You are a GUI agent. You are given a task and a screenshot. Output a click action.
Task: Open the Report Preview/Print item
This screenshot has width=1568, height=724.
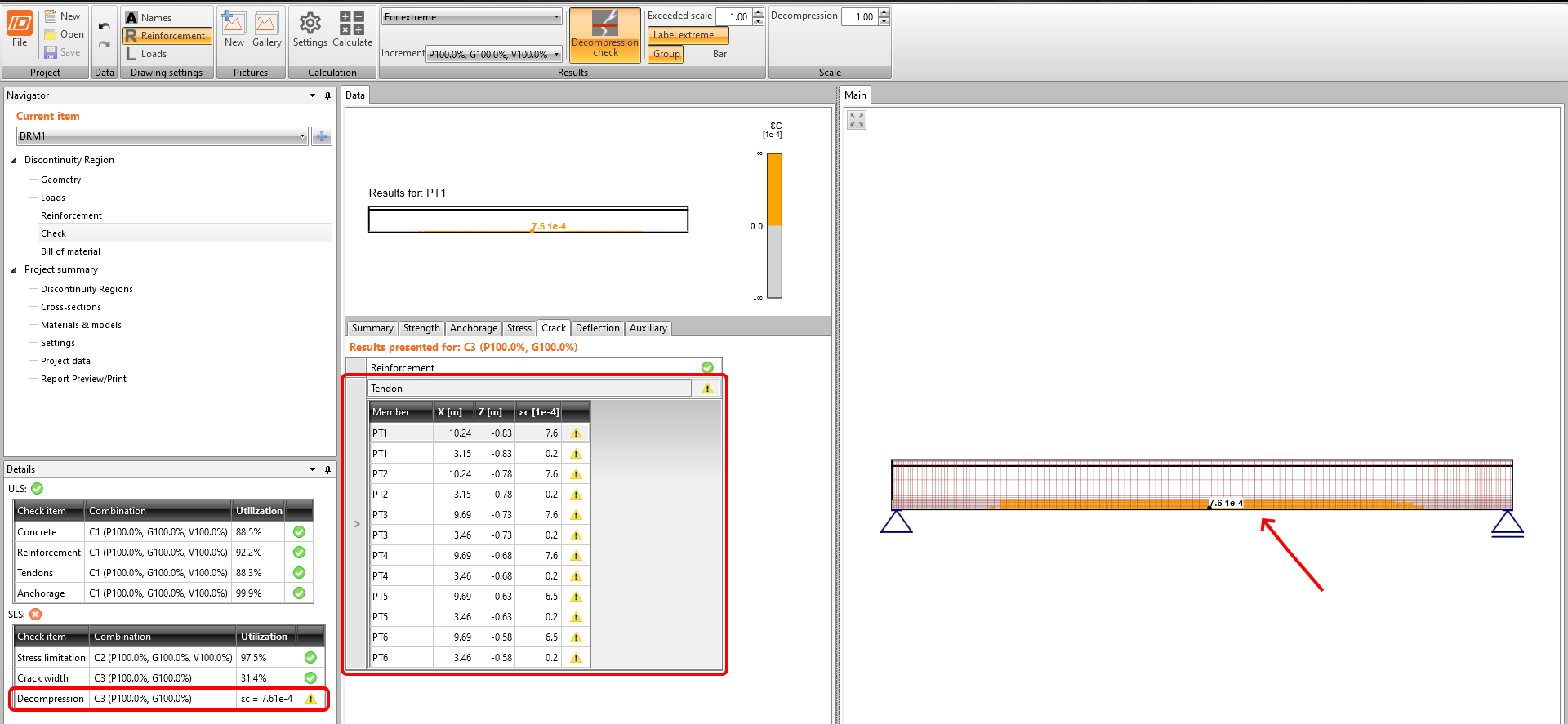click(x=83, y=379)
